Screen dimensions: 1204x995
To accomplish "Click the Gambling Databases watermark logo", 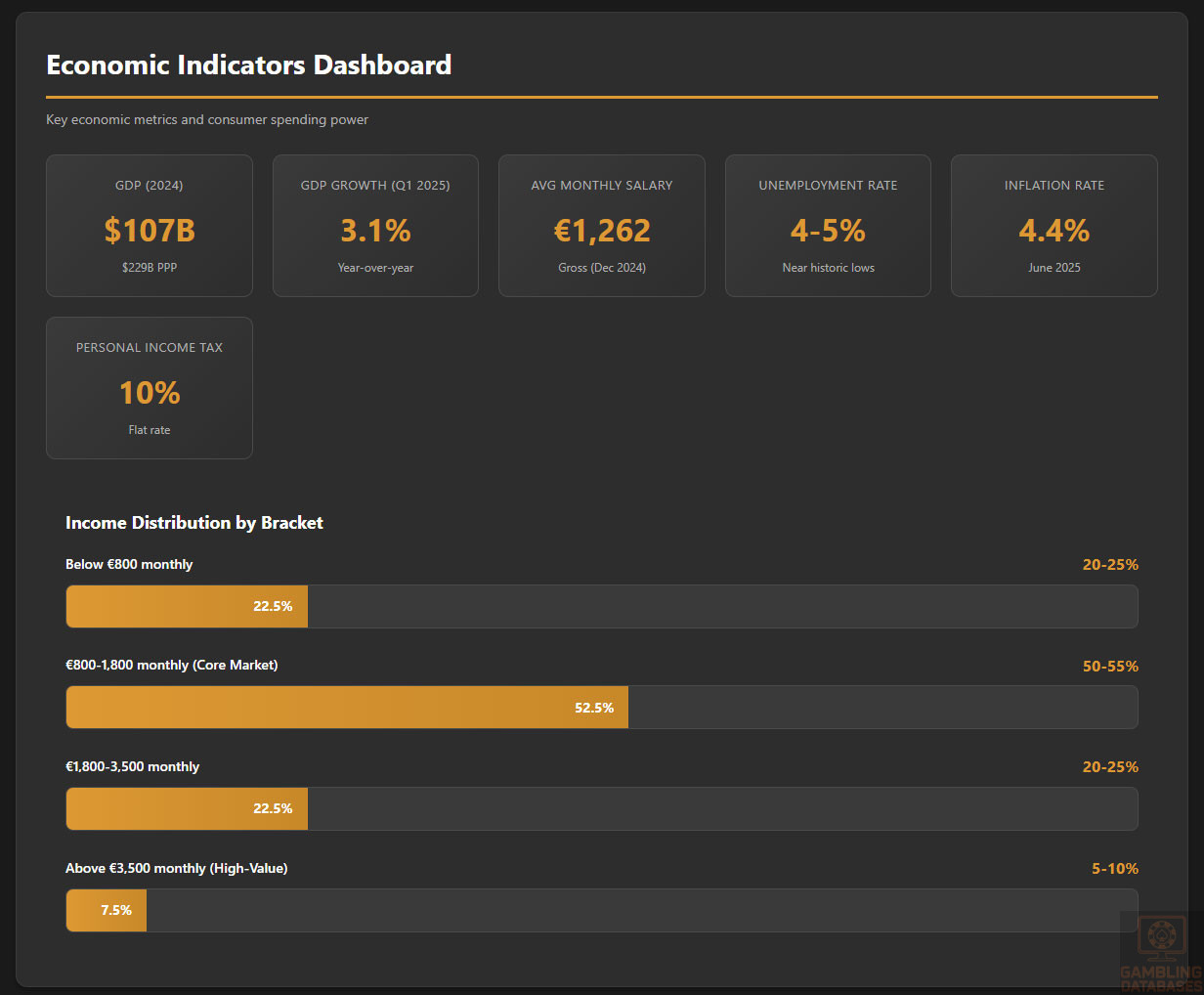I will pos(1160,952).
